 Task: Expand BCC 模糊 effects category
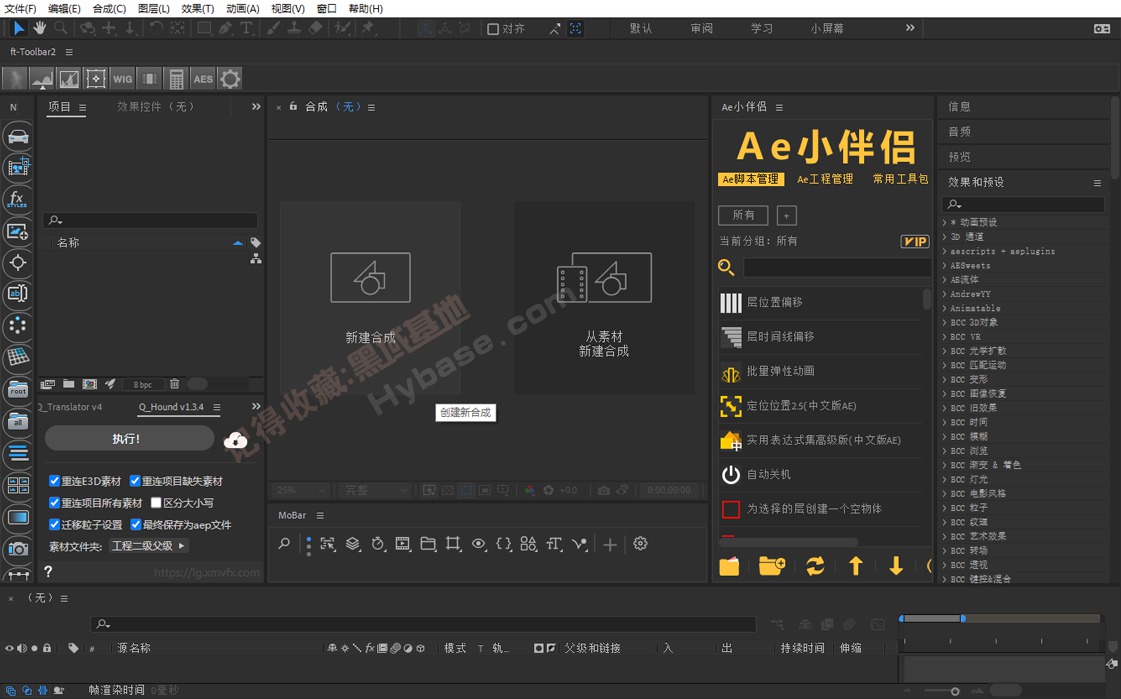(x=944, y=436)
